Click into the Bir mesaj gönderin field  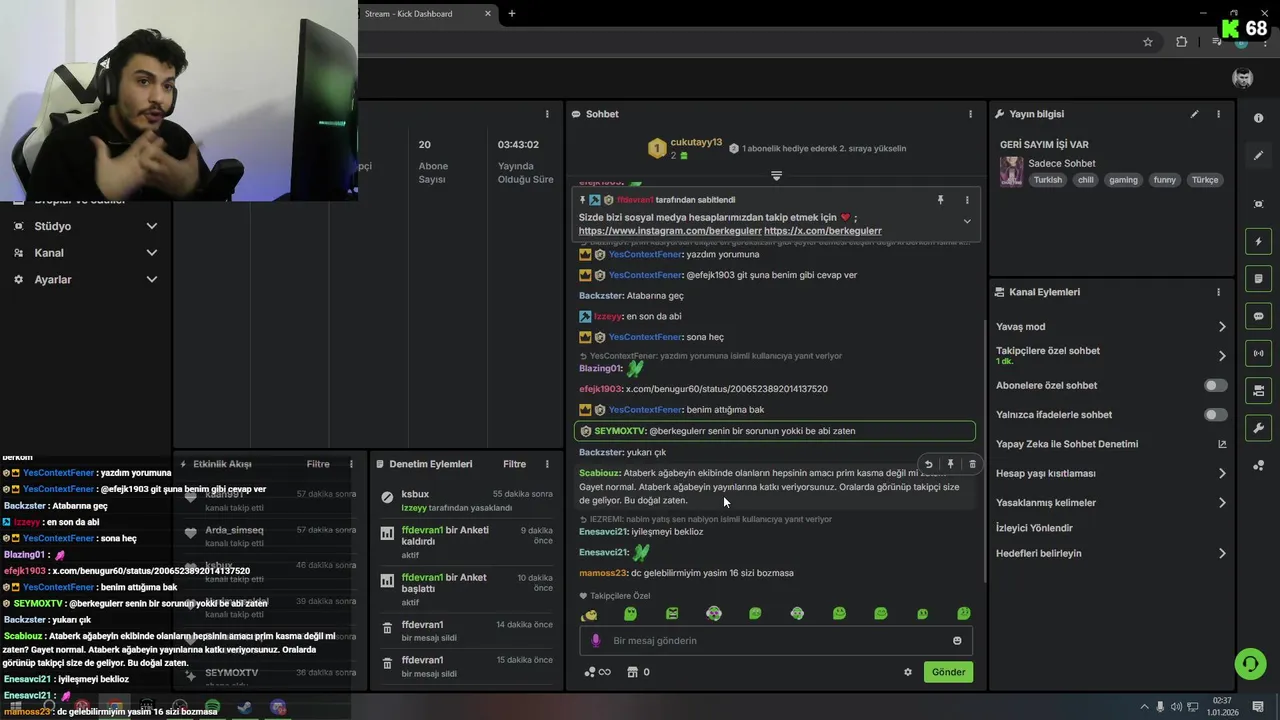775,641
